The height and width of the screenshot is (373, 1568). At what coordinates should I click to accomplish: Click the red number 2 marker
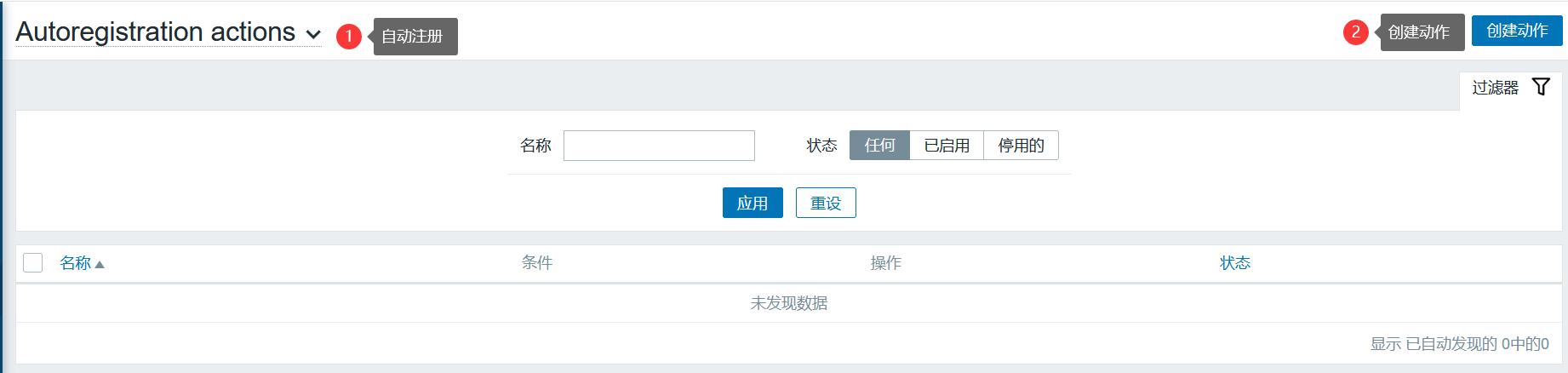tap(1356, 32)
